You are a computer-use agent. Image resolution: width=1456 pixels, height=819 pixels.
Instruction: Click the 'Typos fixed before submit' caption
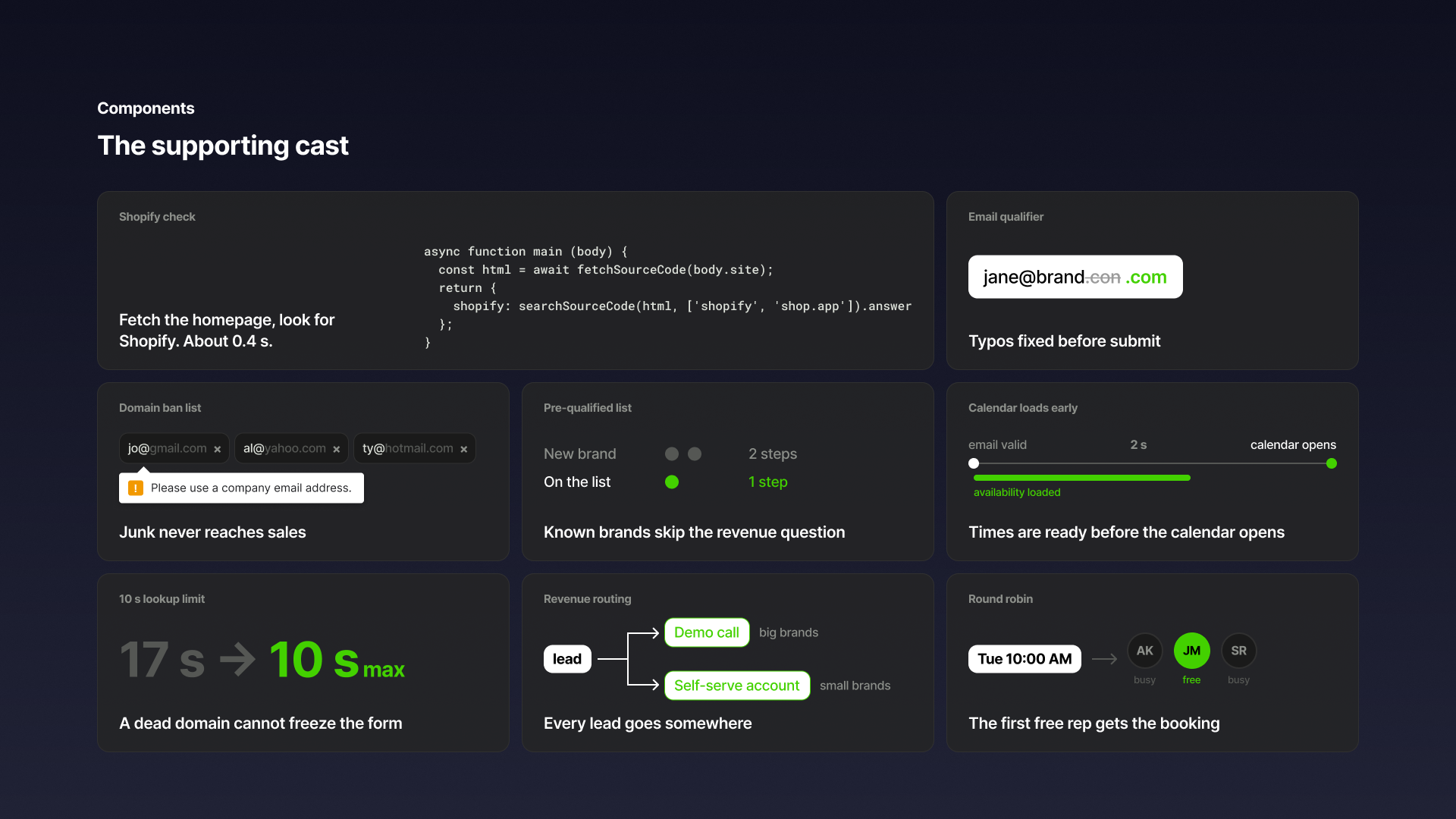(x=1064, y=341)
